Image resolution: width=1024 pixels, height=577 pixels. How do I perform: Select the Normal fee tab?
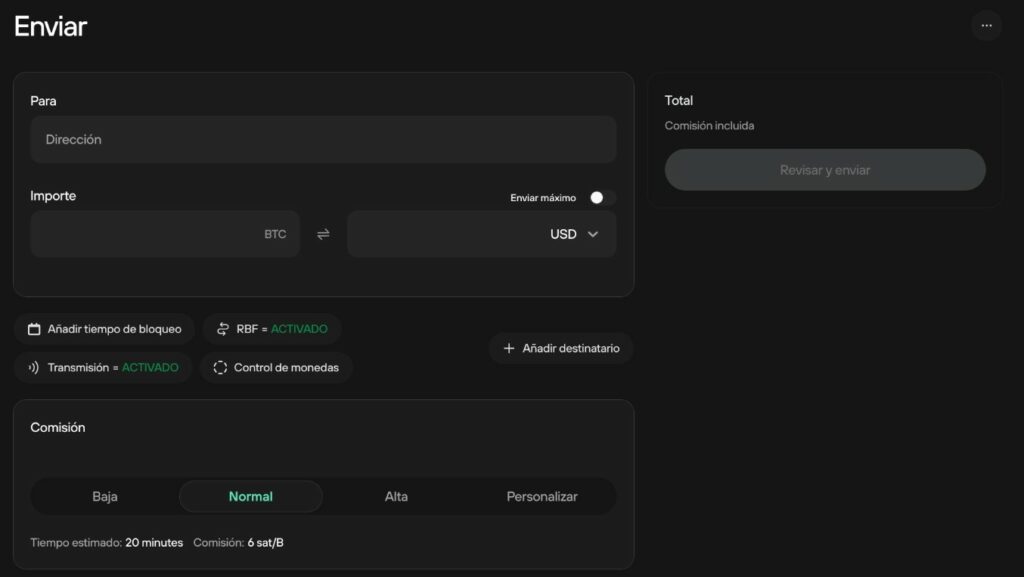(251, 497)
